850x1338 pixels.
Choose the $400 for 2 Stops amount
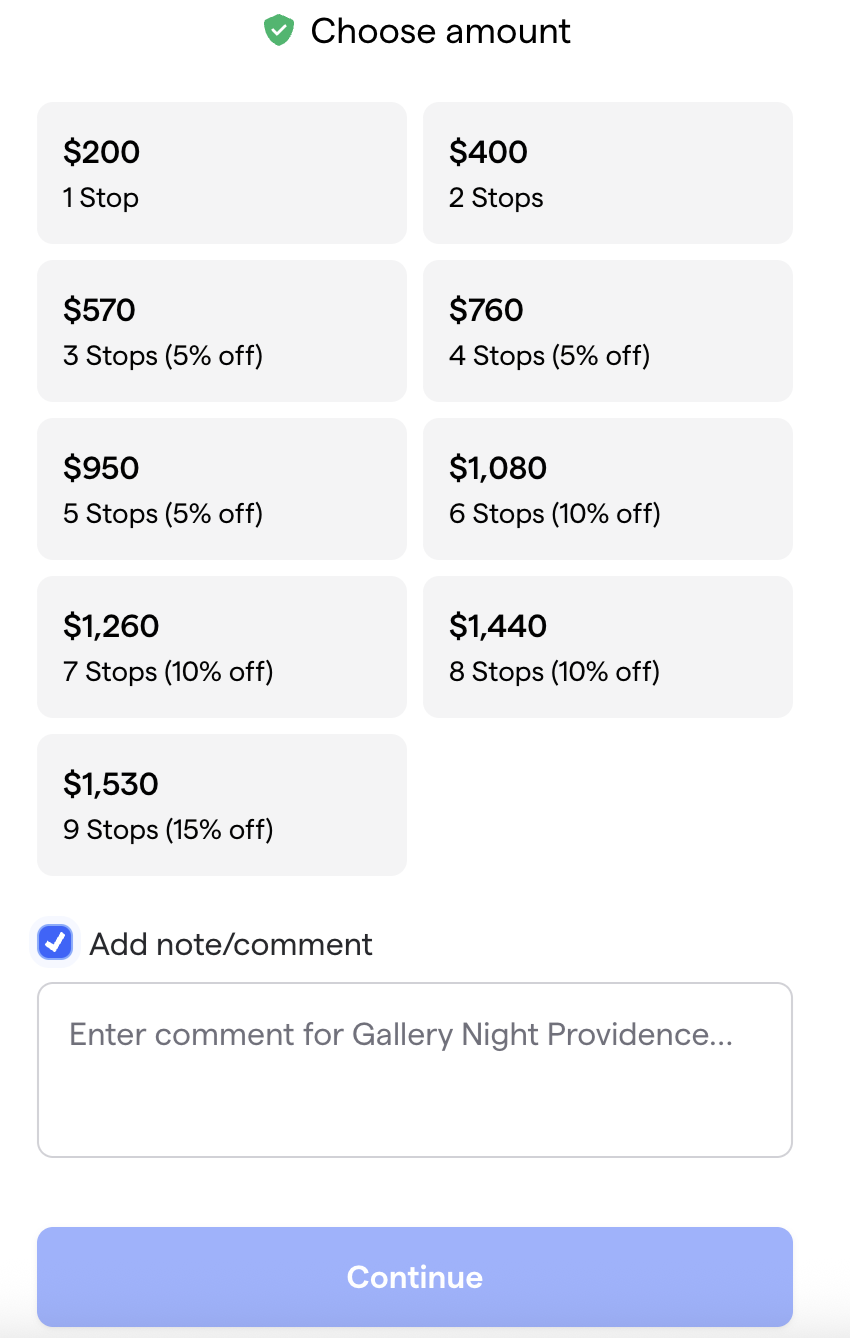click(607, 172)
